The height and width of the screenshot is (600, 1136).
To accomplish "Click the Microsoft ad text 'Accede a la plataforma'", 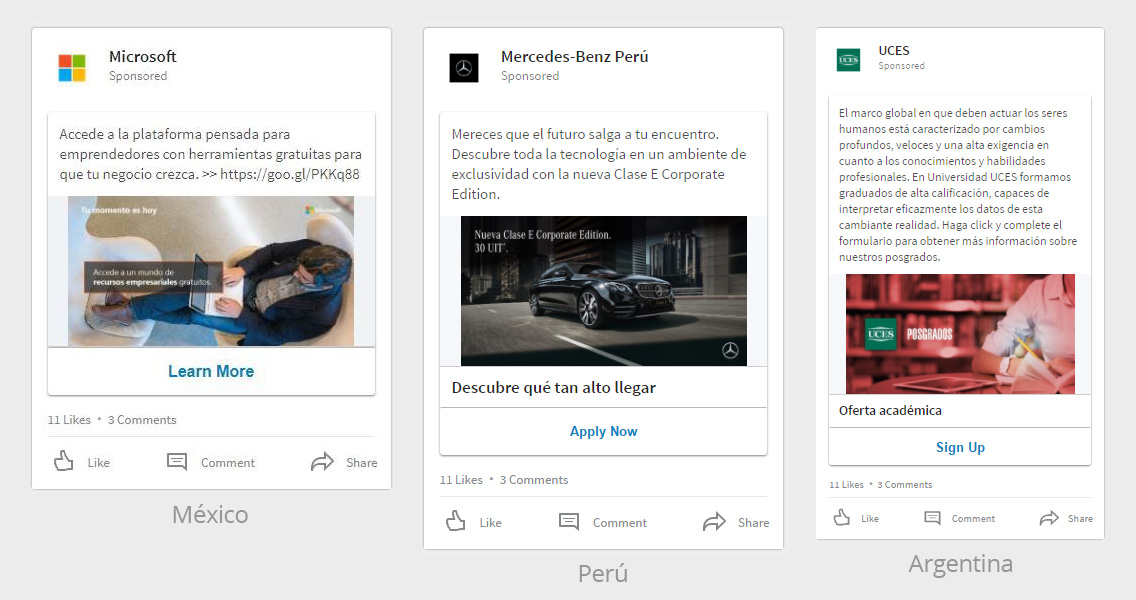I will click(x=210, y=154).
